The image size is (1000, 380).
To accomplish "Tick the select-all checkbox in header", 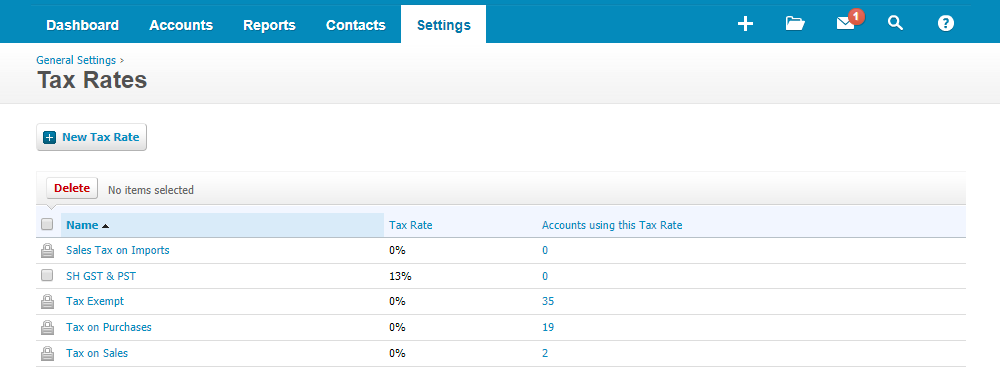I will (x=47, y=224).
